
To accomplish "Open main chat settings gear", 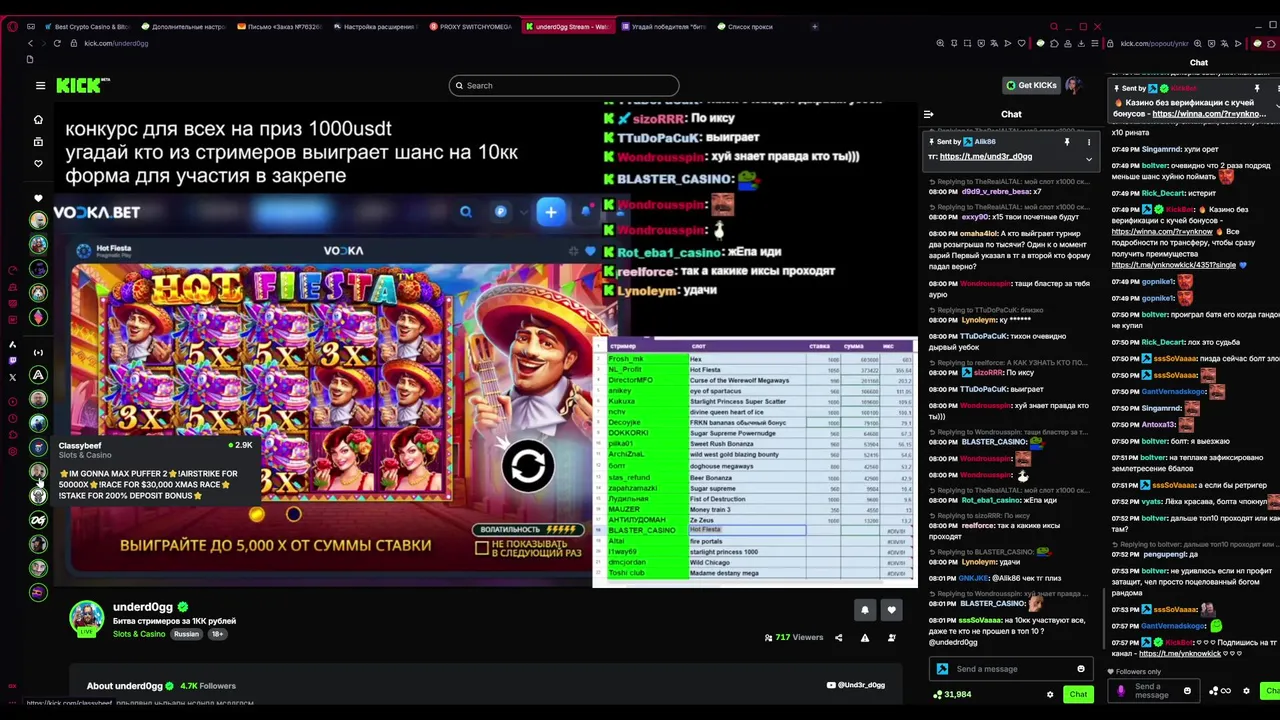I will [x=1050, y=694].
